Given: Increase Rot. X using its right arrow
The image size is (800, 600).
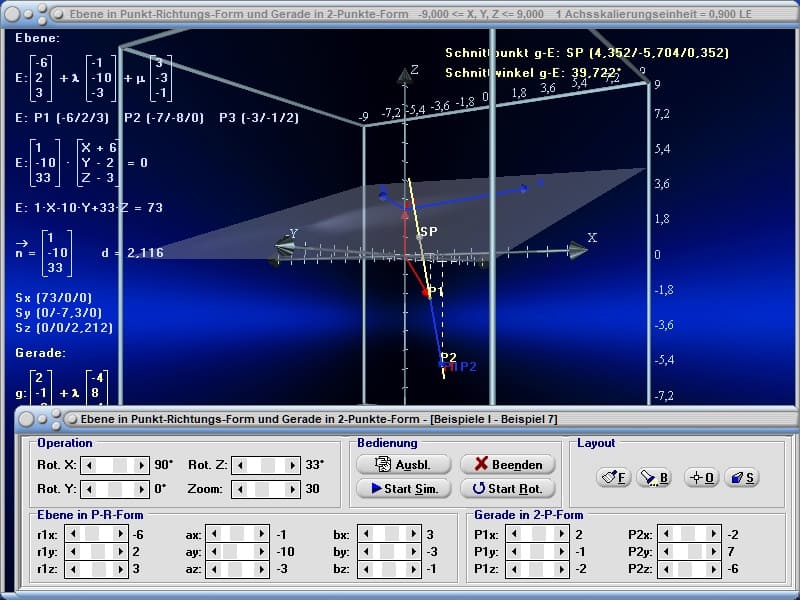Looking at the screenshot, I should click(x=141, y=465).
